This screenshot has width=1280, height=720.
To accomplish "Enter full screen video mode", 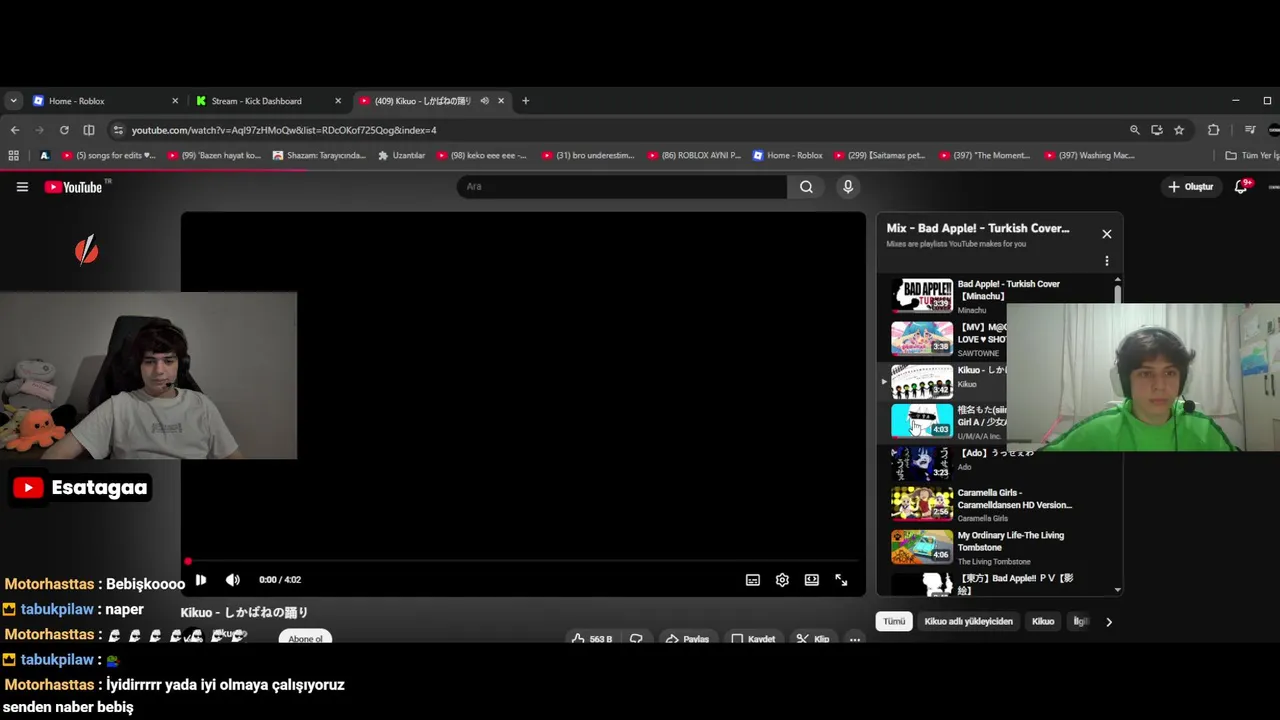I will pos(841,580).
